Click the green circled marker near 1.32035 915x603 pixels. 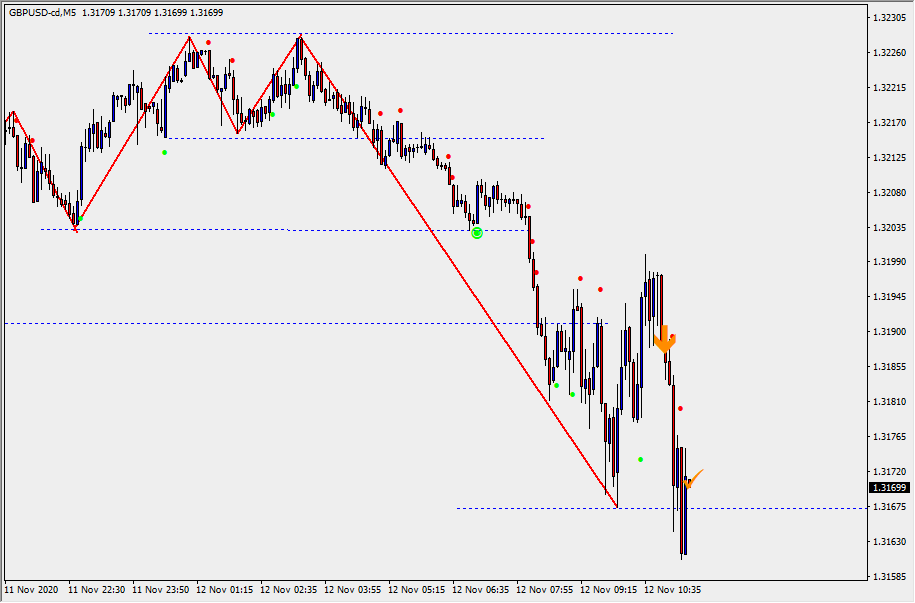[x=477, y=232]
